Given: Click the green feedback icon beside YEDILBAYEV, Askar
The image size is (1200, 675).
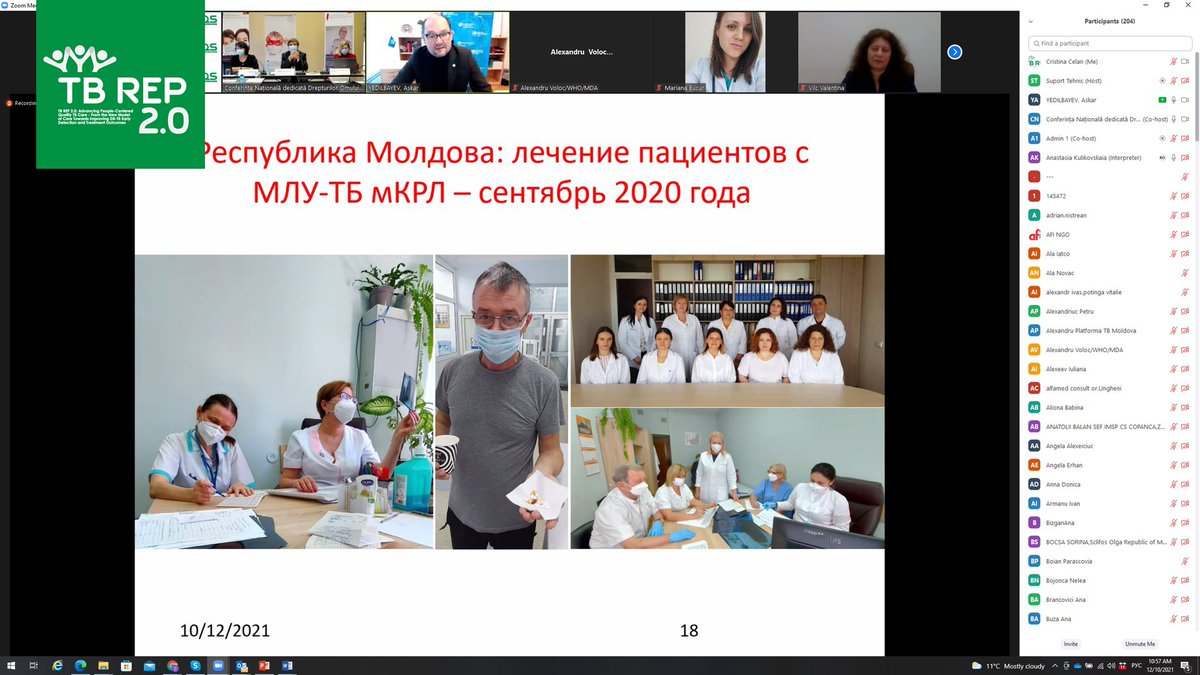Looking at the screenshot, I should point(1162,99).
